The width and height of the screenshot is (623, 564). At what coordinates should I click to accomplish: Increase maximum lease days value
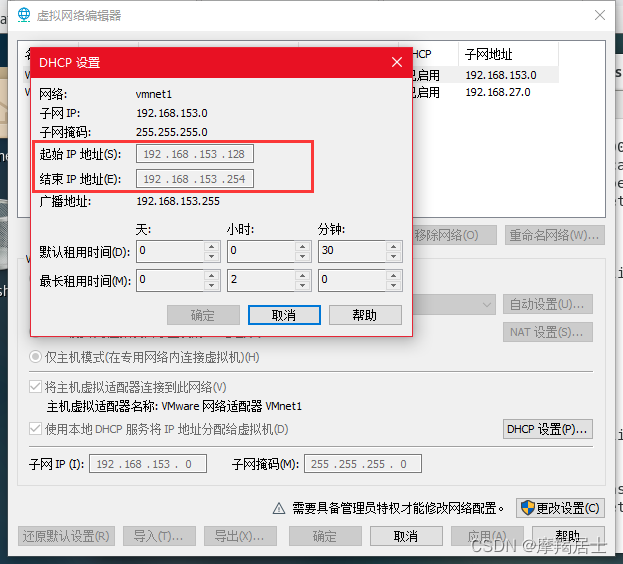212,275
